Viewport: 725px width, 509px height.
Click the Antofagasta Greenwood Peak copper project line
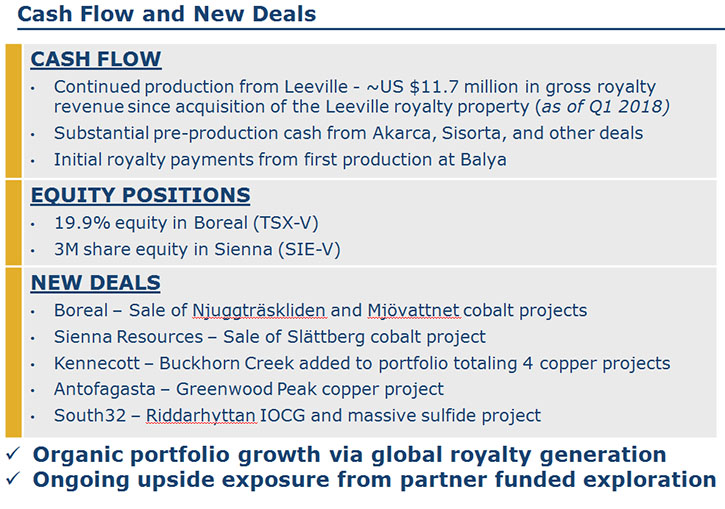point(249,390)
